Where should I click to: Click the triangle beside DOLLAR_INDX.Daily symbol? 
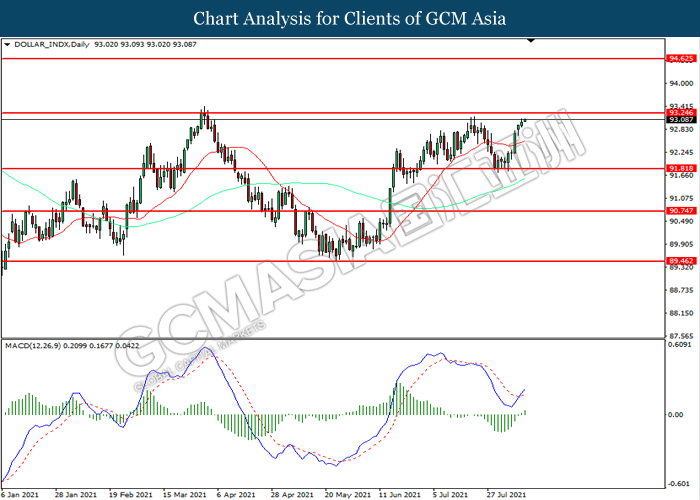(8, 45)
